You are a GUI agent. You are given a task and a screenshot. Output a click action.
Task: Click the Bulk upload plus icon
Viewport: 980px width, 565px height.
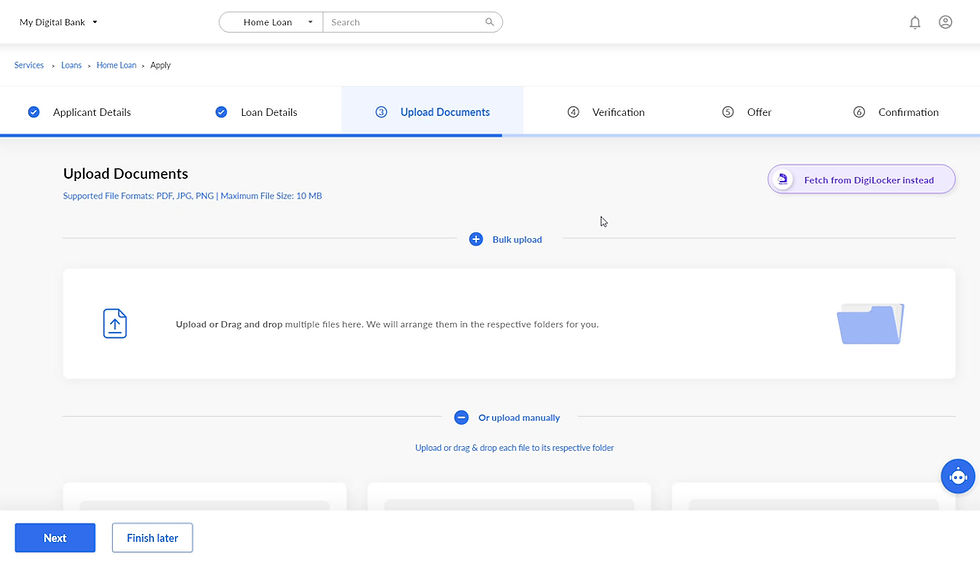click(x=476, y=239)
